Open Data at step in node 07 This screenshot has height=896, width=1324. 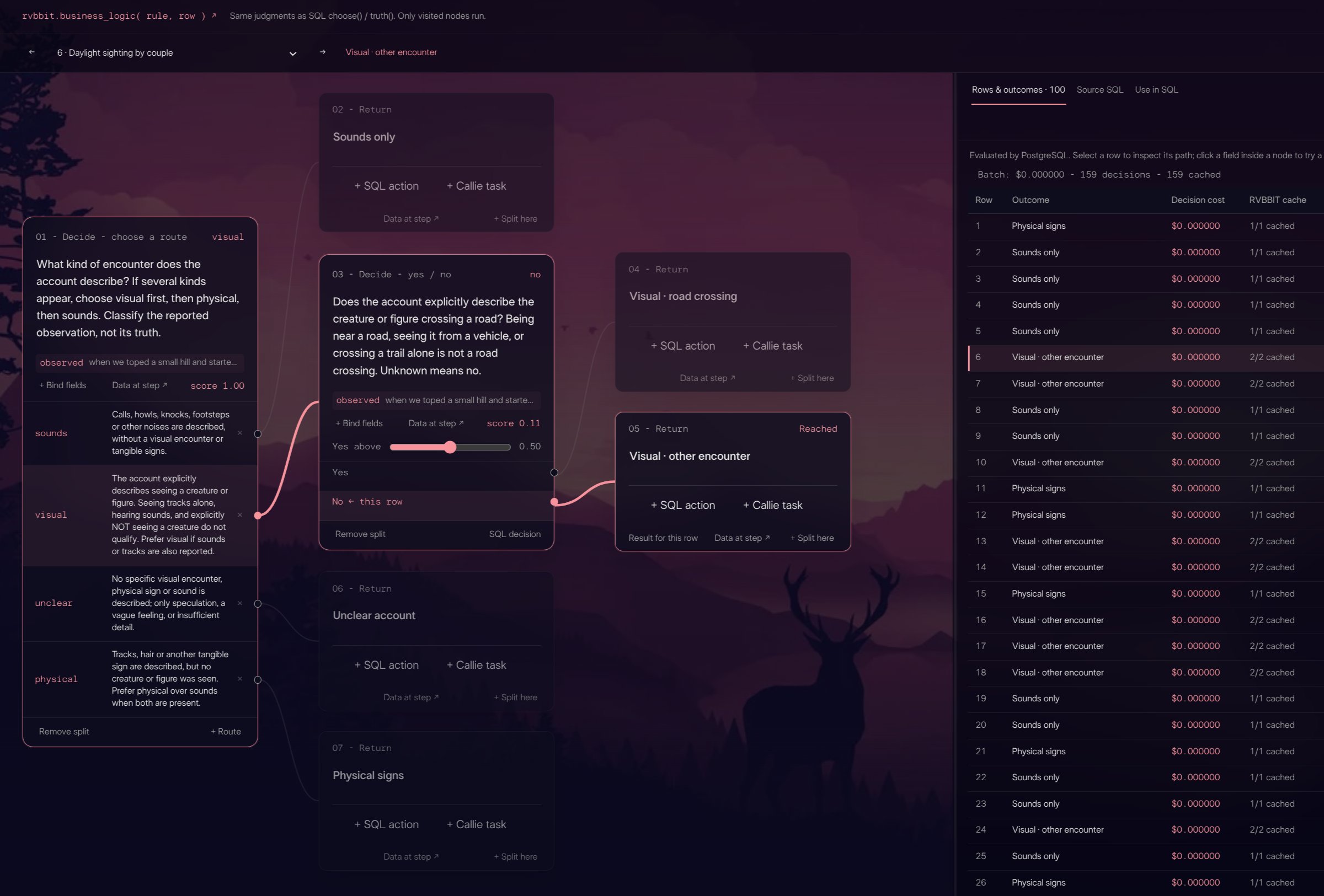coord(411,857)
